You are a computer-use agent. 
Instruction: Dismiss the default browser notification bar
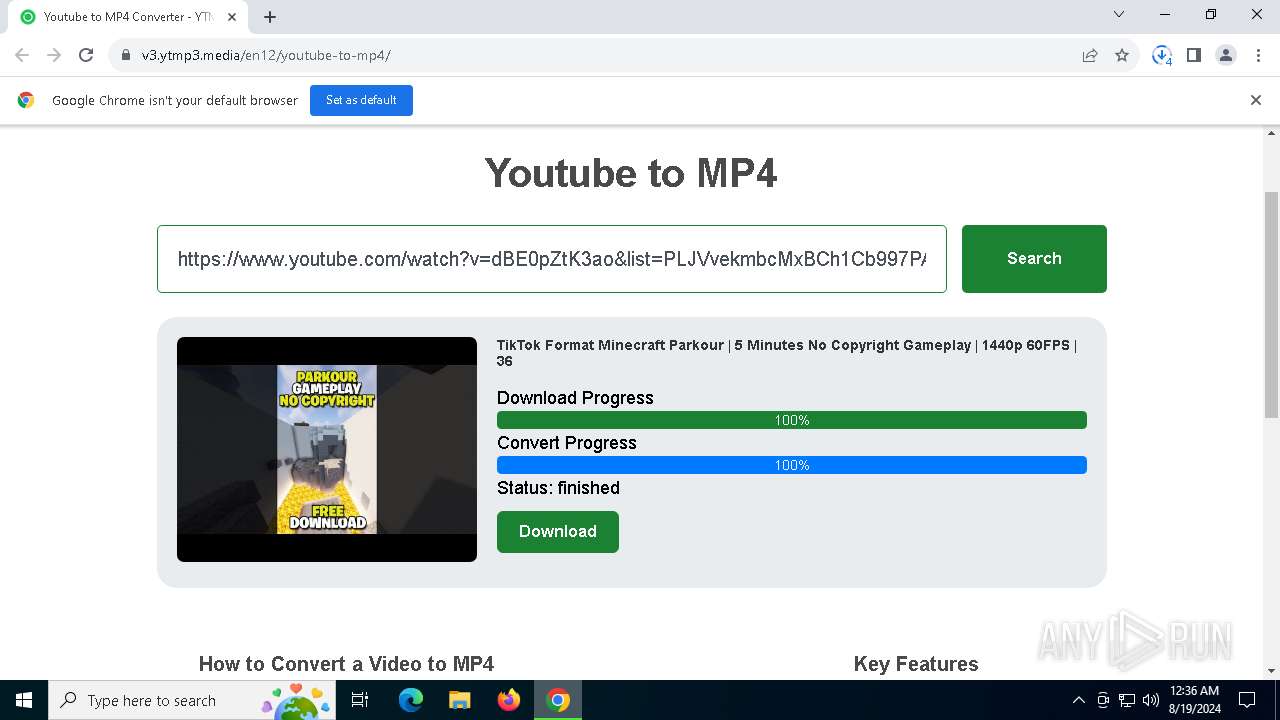pos(1256,100)
